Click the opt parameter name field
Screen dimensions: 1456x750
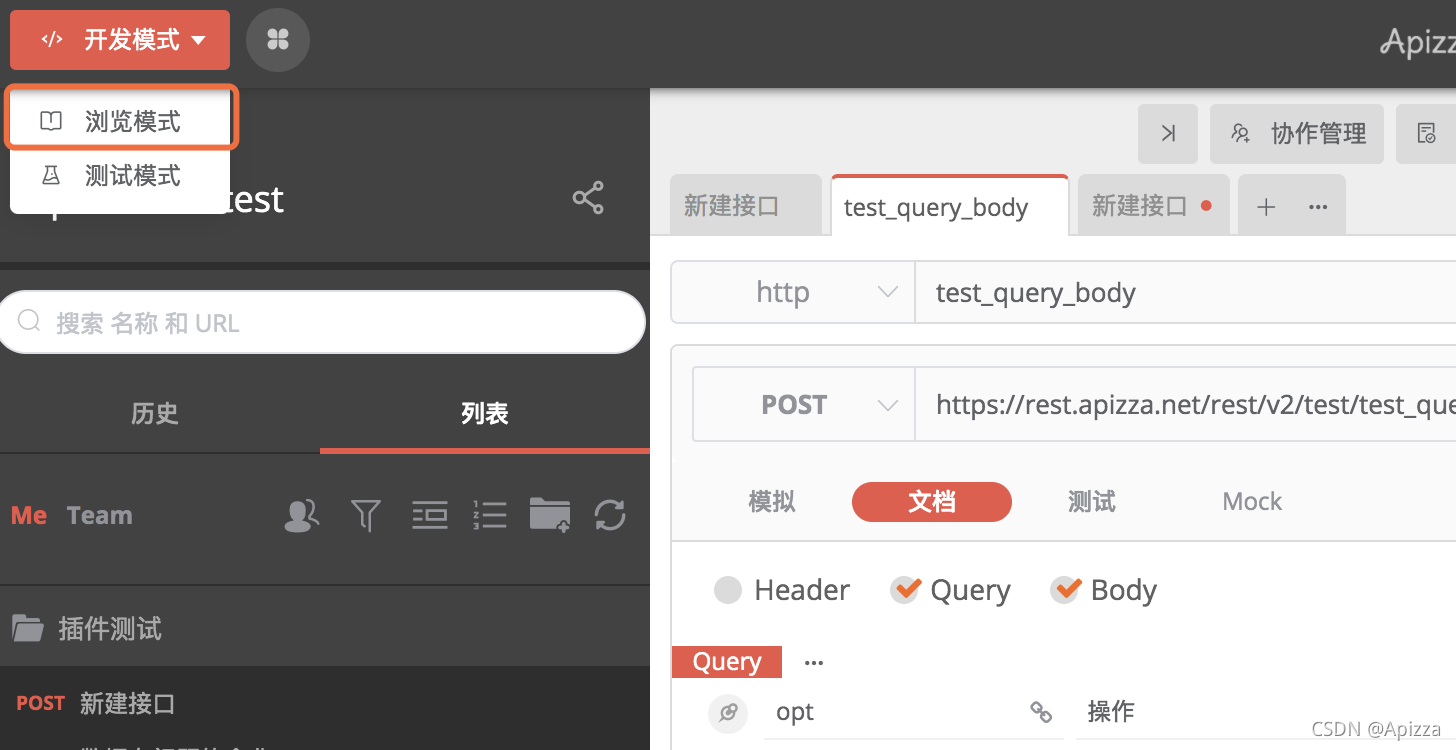pos(895,712)
